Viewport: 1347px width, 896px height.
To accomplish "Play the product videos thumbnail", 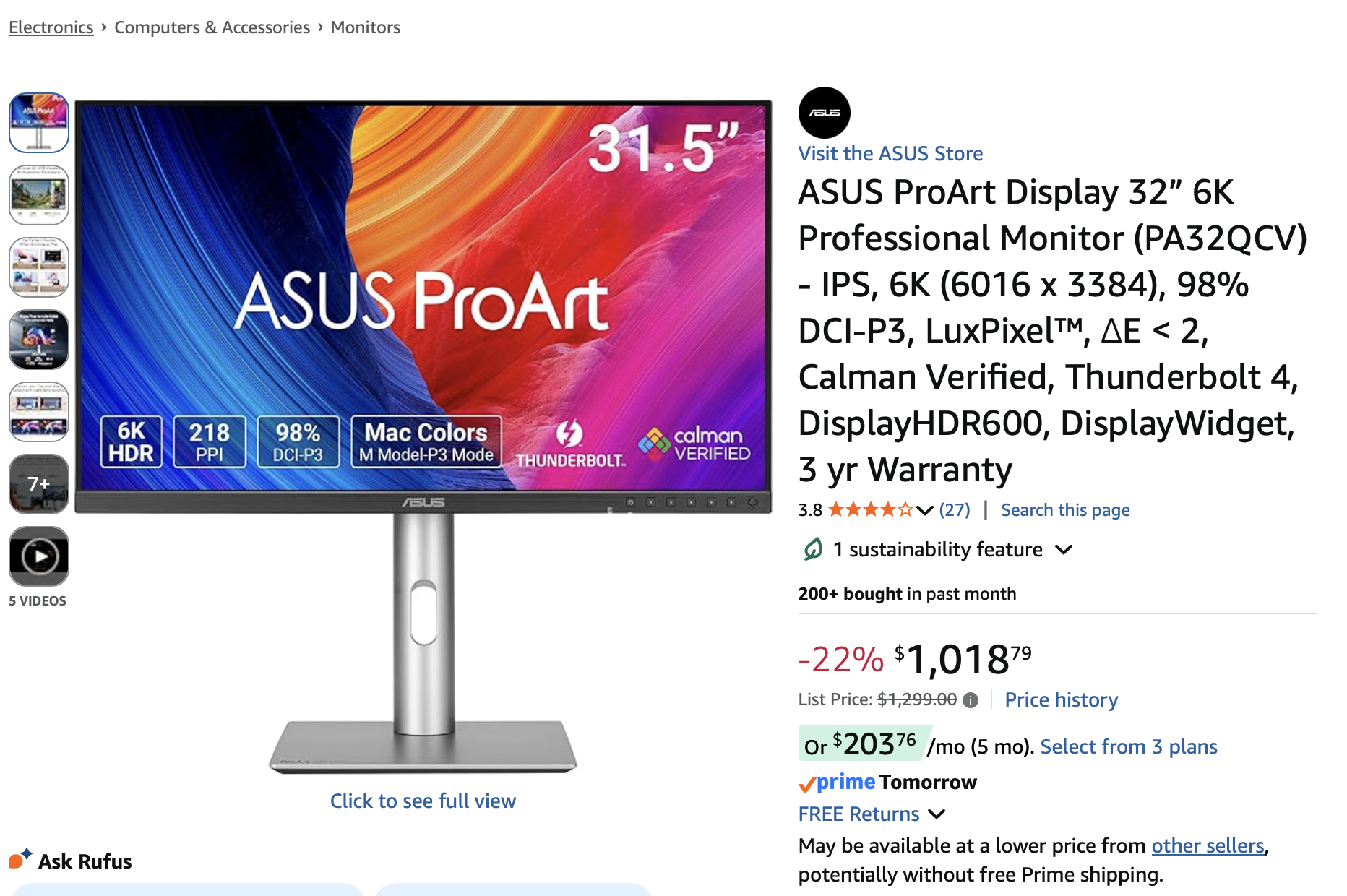I will pos(39,556).
